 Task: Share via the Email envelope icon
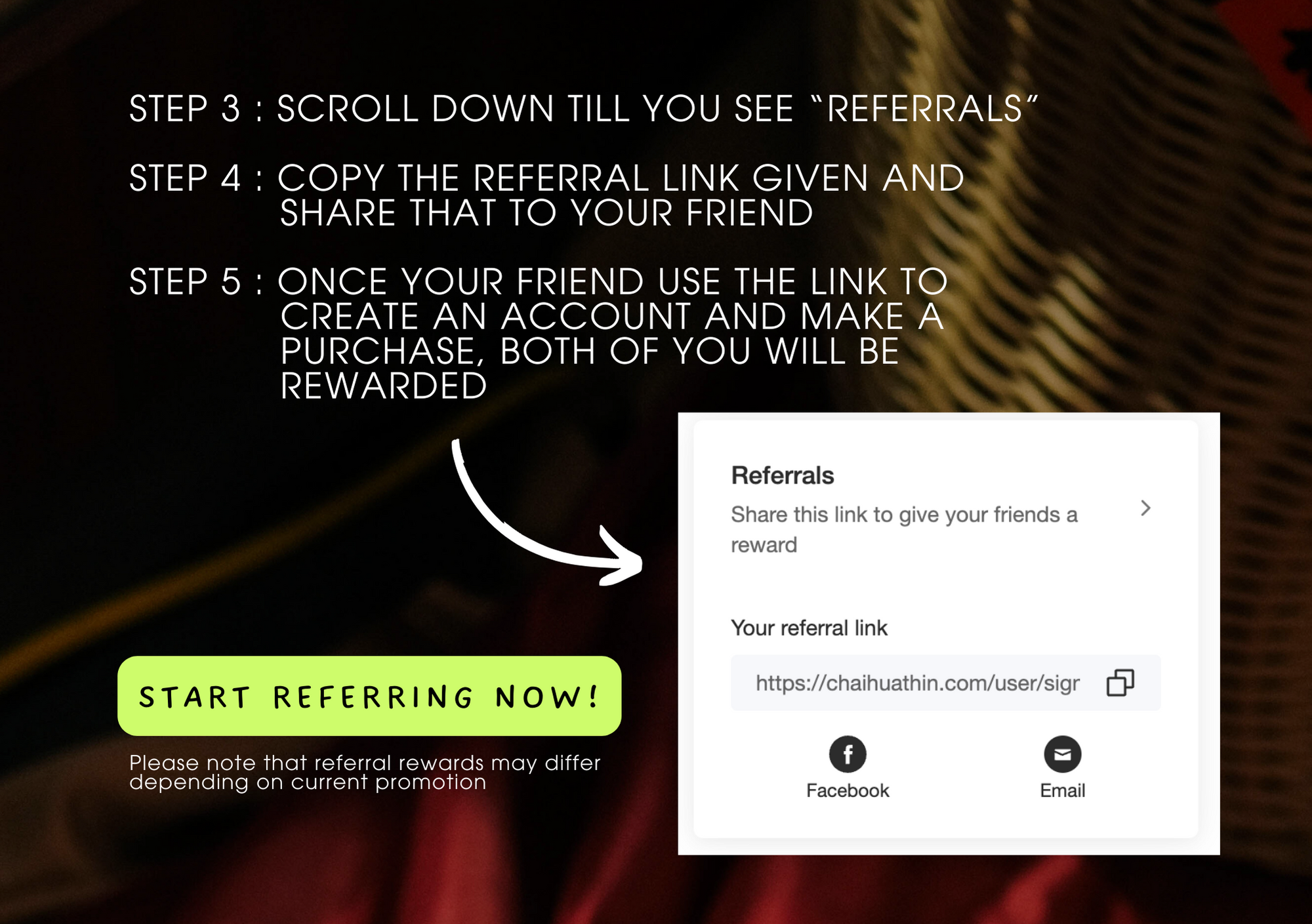(1063, 754)
